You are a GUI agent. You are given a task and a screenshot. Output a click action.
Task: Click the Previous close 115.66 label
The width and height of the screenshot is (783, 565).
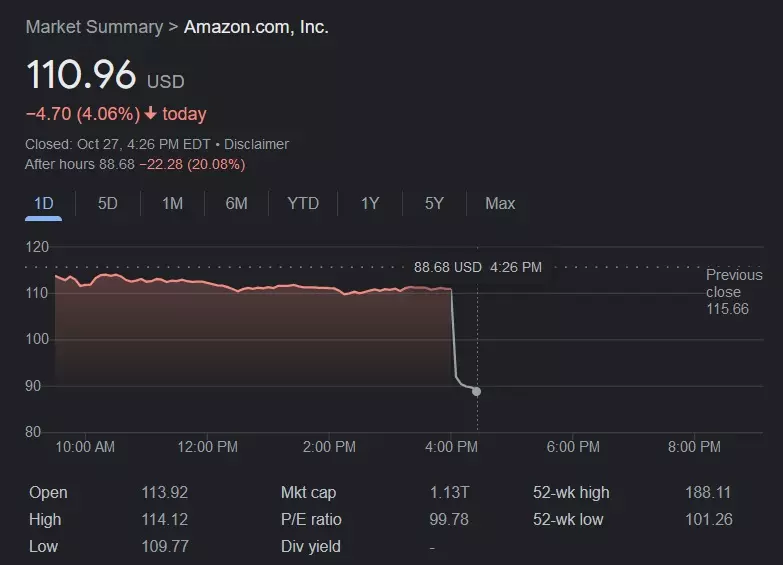[733, 292]
